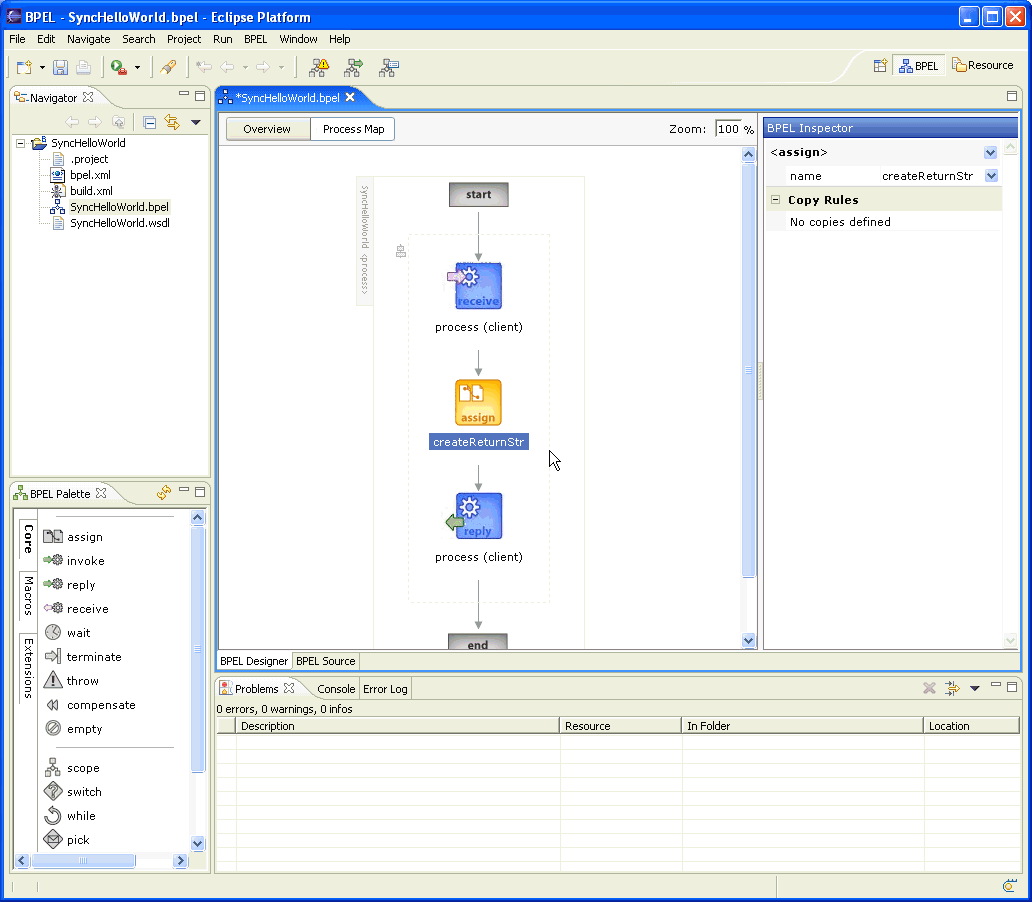Open the Navigator view menu arrow
This screenshot has width=1032, height=902.
click(x=195, y=122)
